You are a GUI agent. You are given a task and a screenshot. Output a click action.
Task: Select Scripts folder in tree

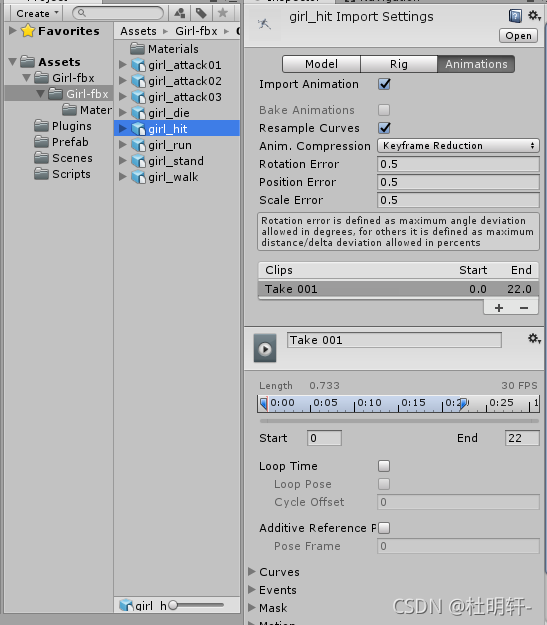tap(62, 174)
